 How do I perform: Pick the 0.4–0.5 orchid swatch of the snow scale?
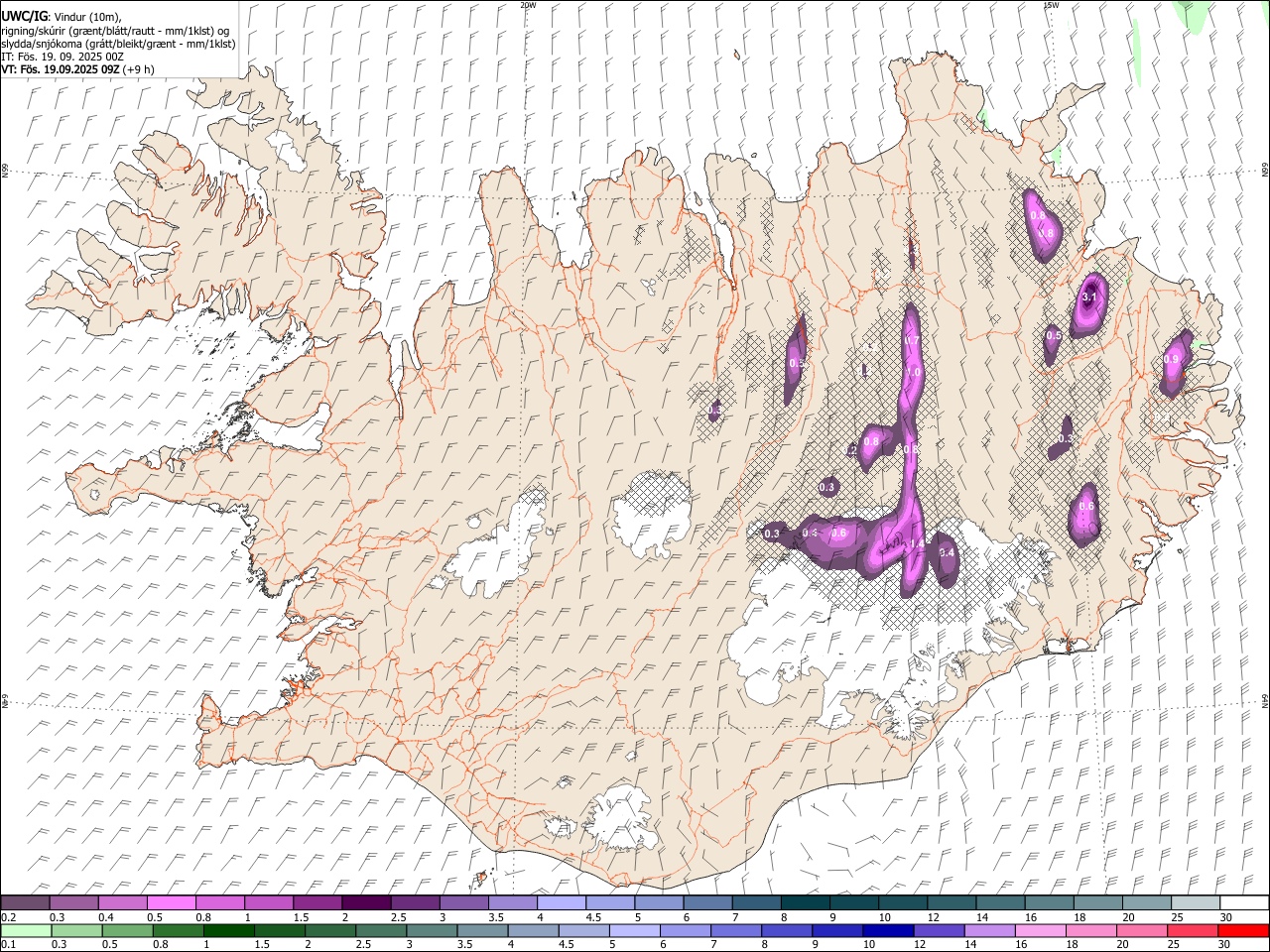point(123,903)
